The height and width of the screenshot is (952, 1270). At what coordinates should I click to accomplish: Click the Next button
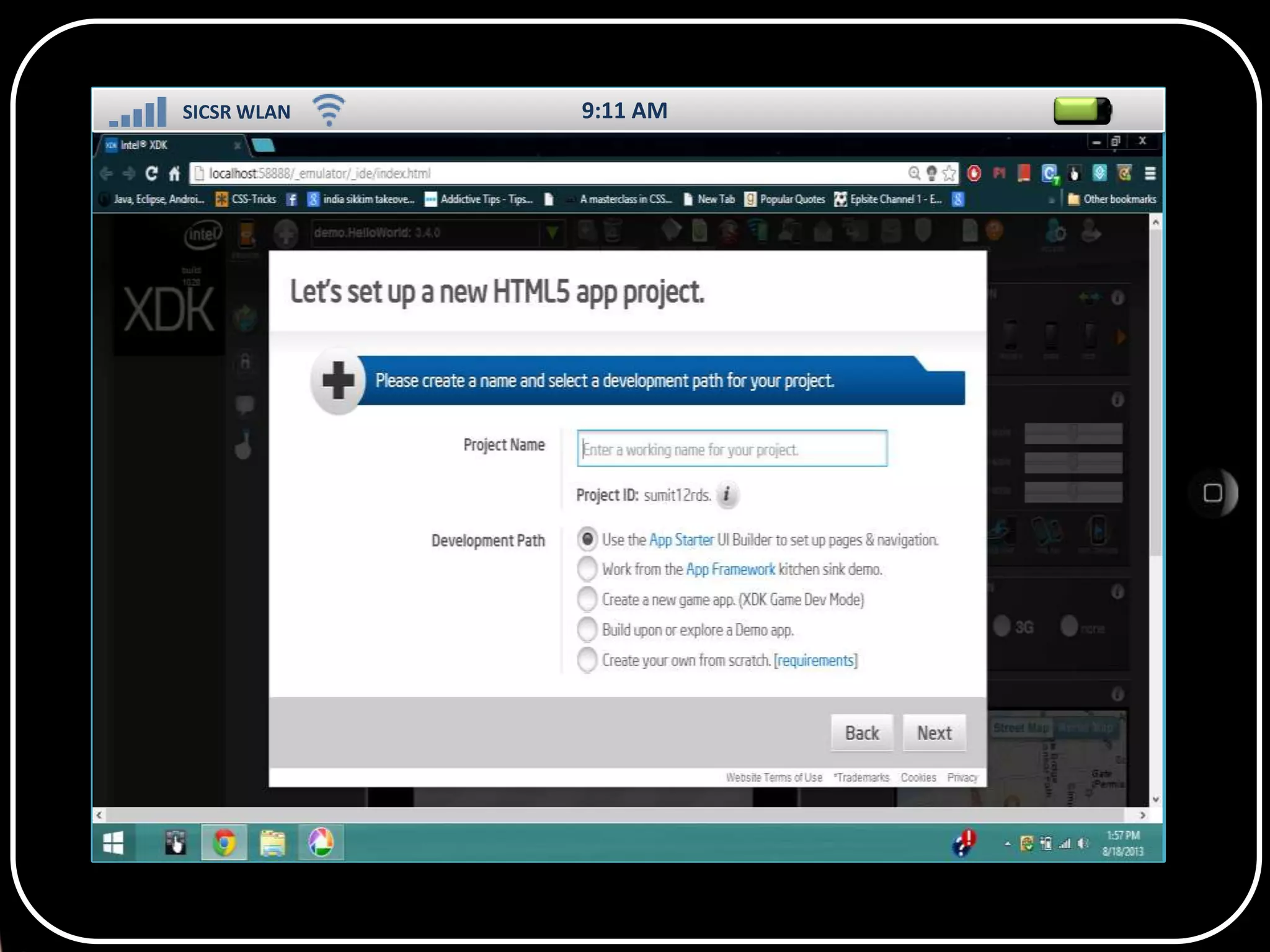tap(934, 733)
